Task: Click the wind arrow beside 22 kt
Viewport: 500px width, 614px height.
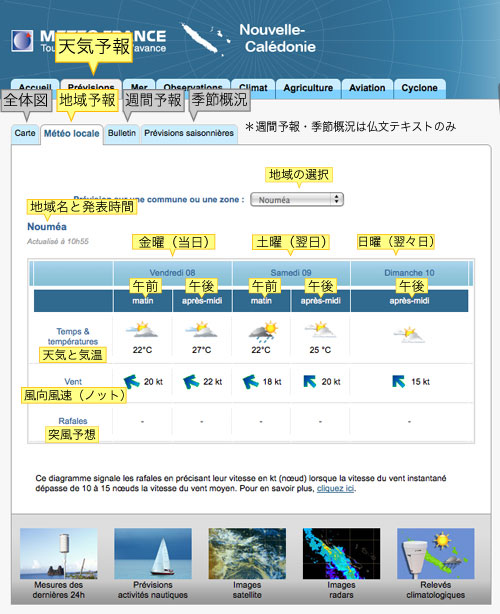Action: click(x=191, y=381)
